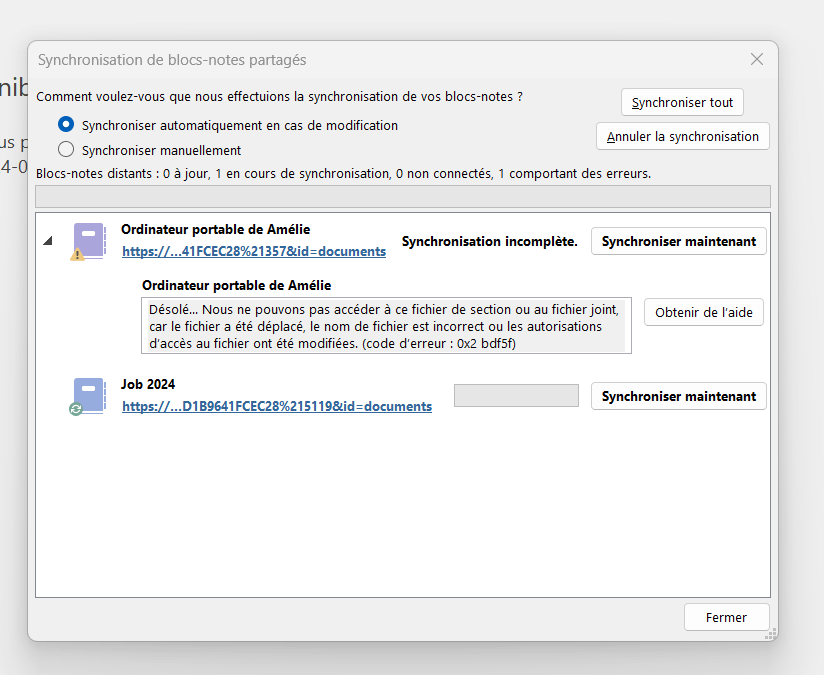
Task: Click the overall synchronization progress bar
Action: 403,197
